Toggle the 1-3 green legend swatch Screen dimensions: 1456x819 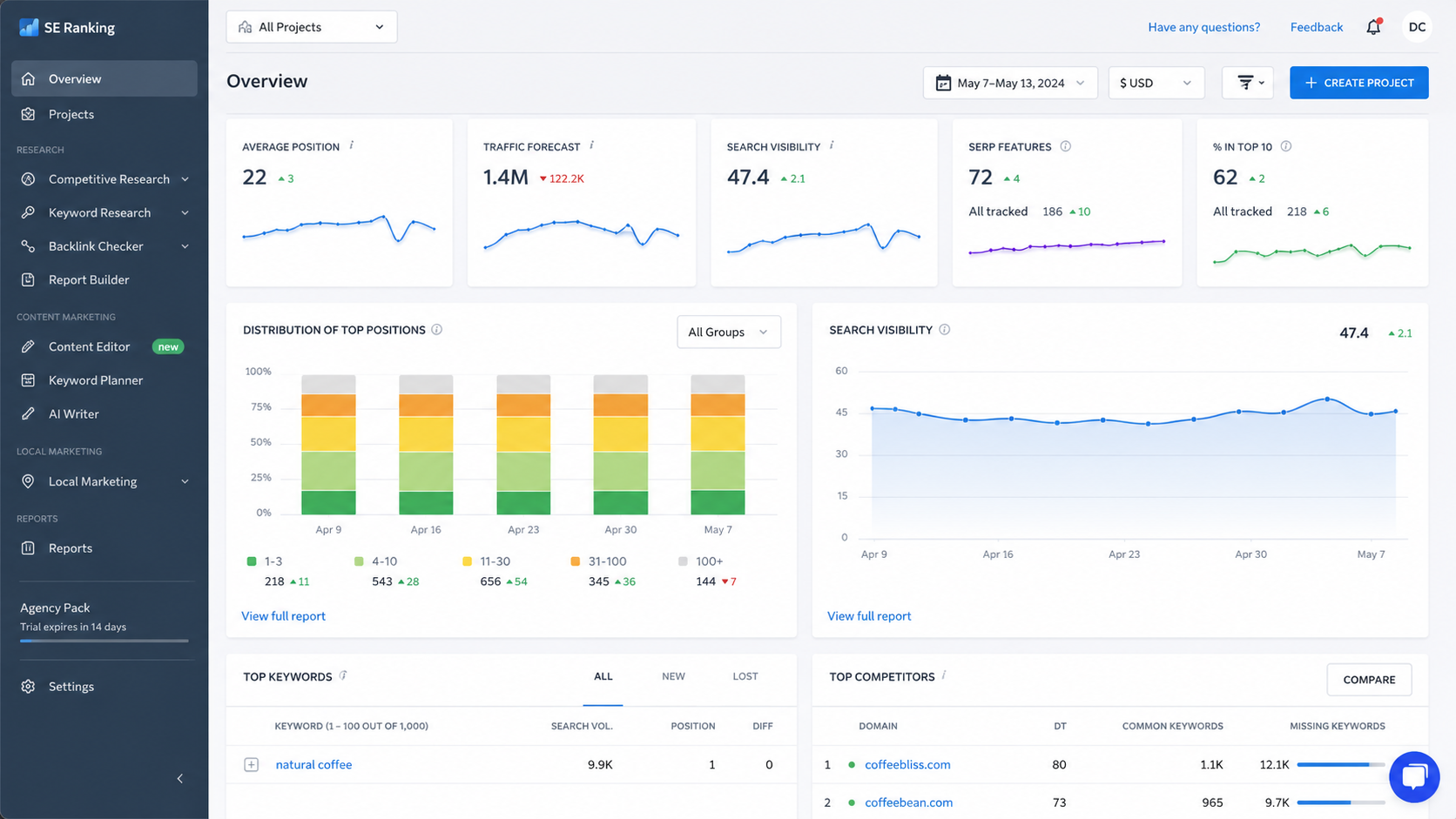tap(252, 561)
